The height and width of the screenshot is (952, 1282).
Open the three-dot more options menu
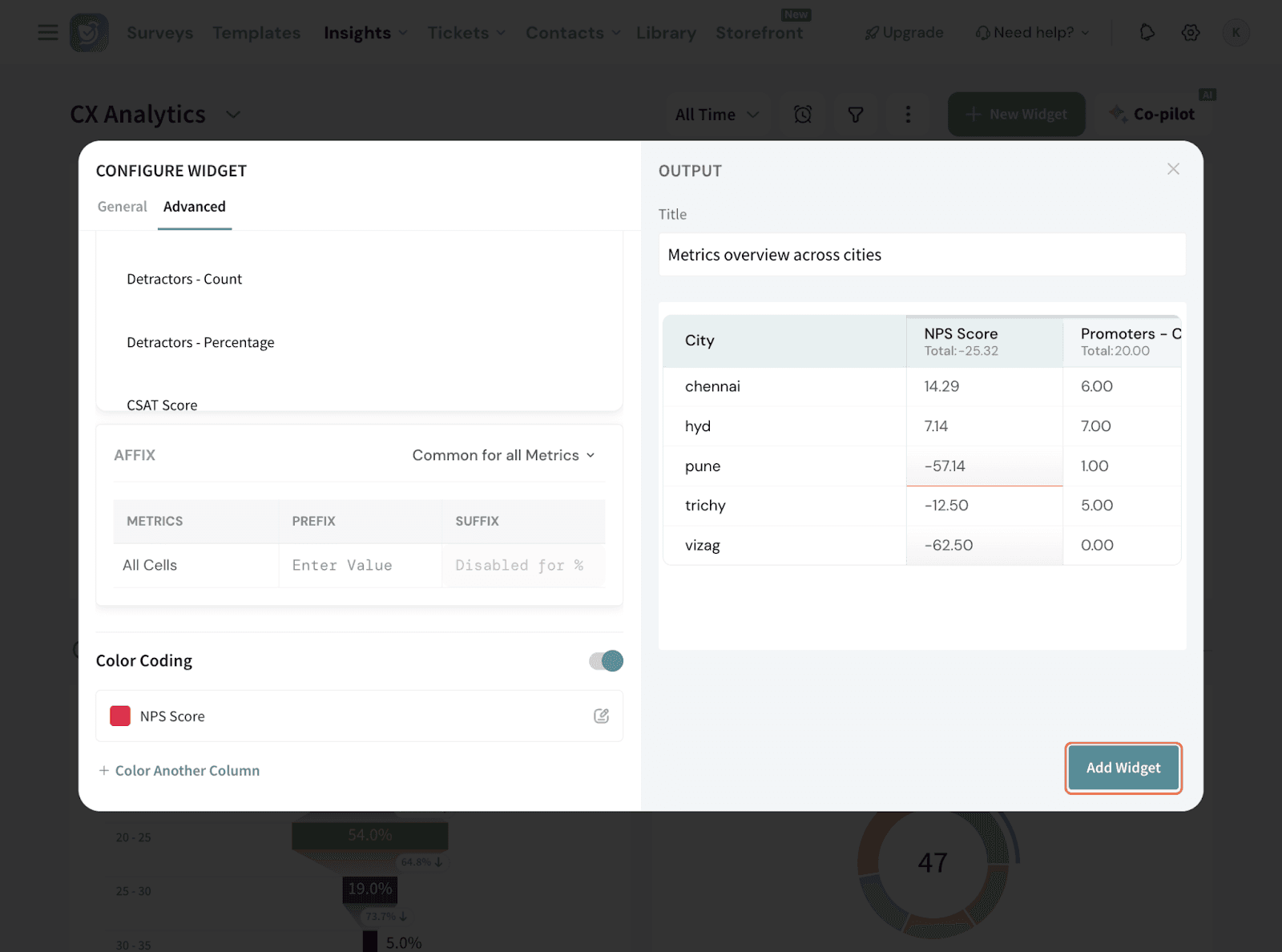tap(908, 115)
